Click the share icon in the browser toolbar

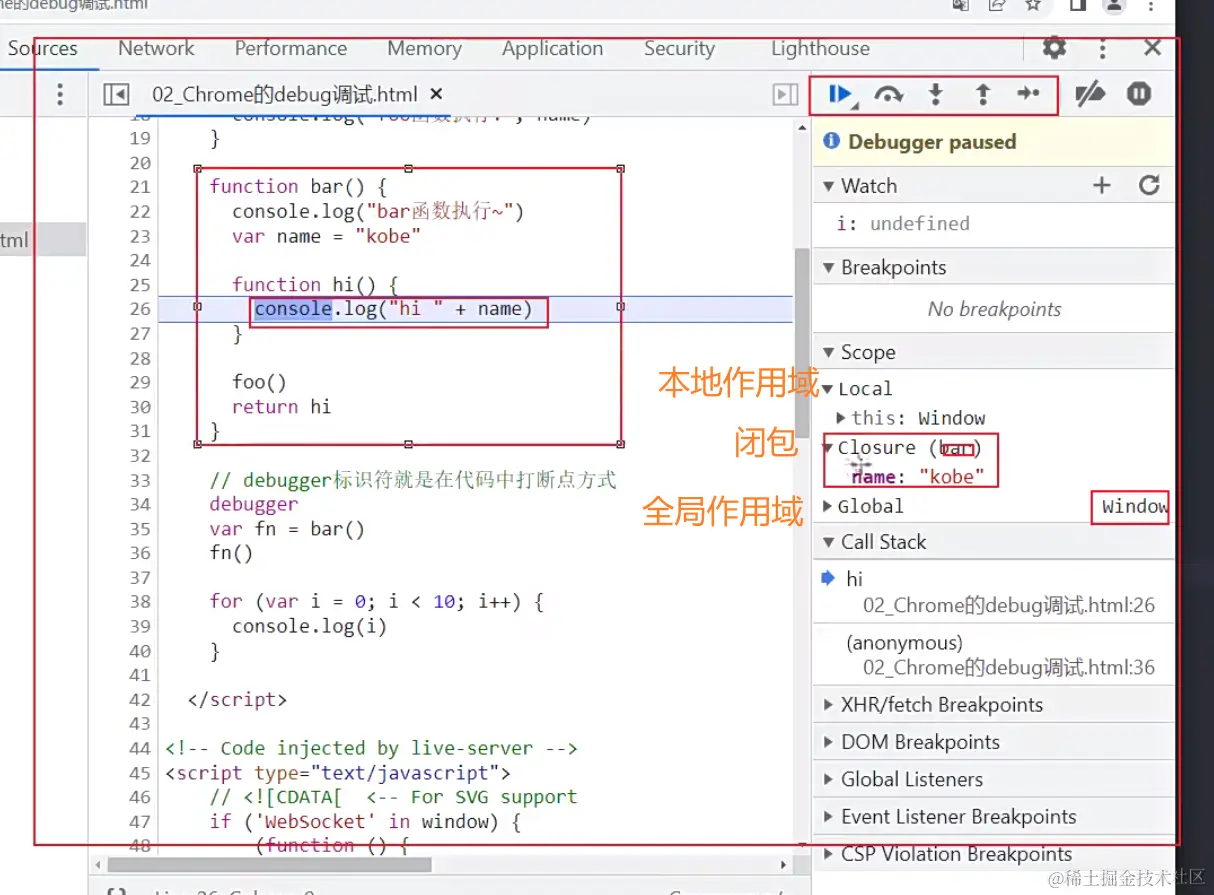[997, 5]
